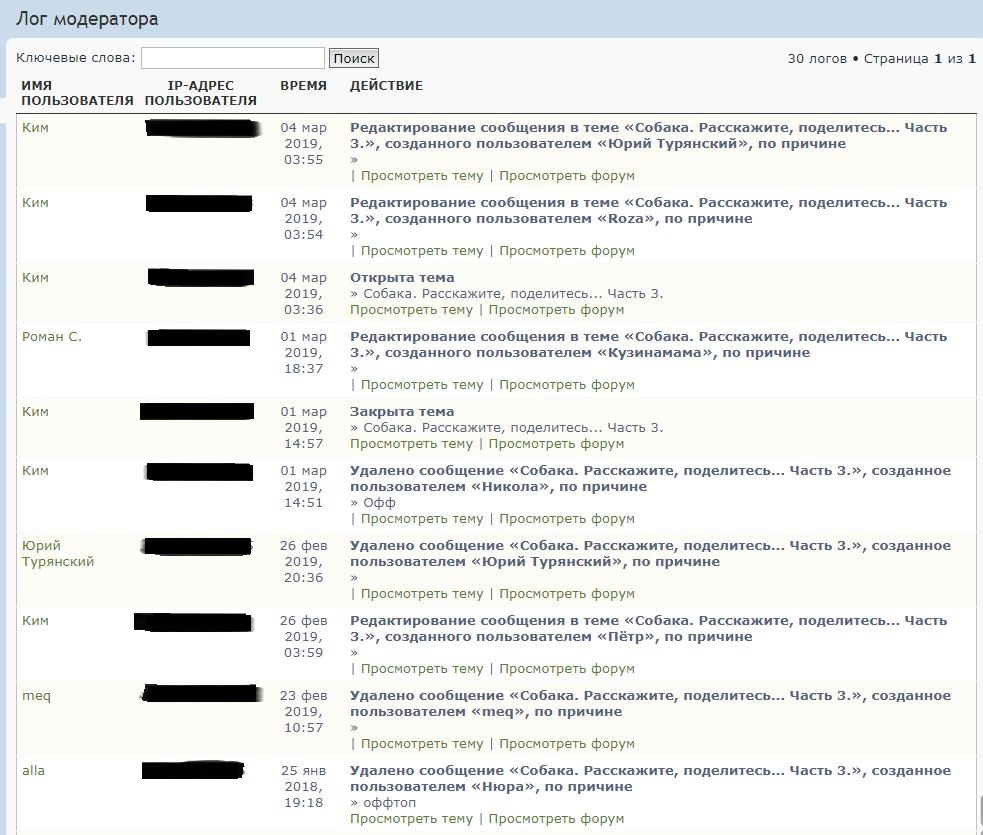This screenshot has width=983, height=835.
Task: View forum link in Никола deletion row
Action: click(567, 519)
